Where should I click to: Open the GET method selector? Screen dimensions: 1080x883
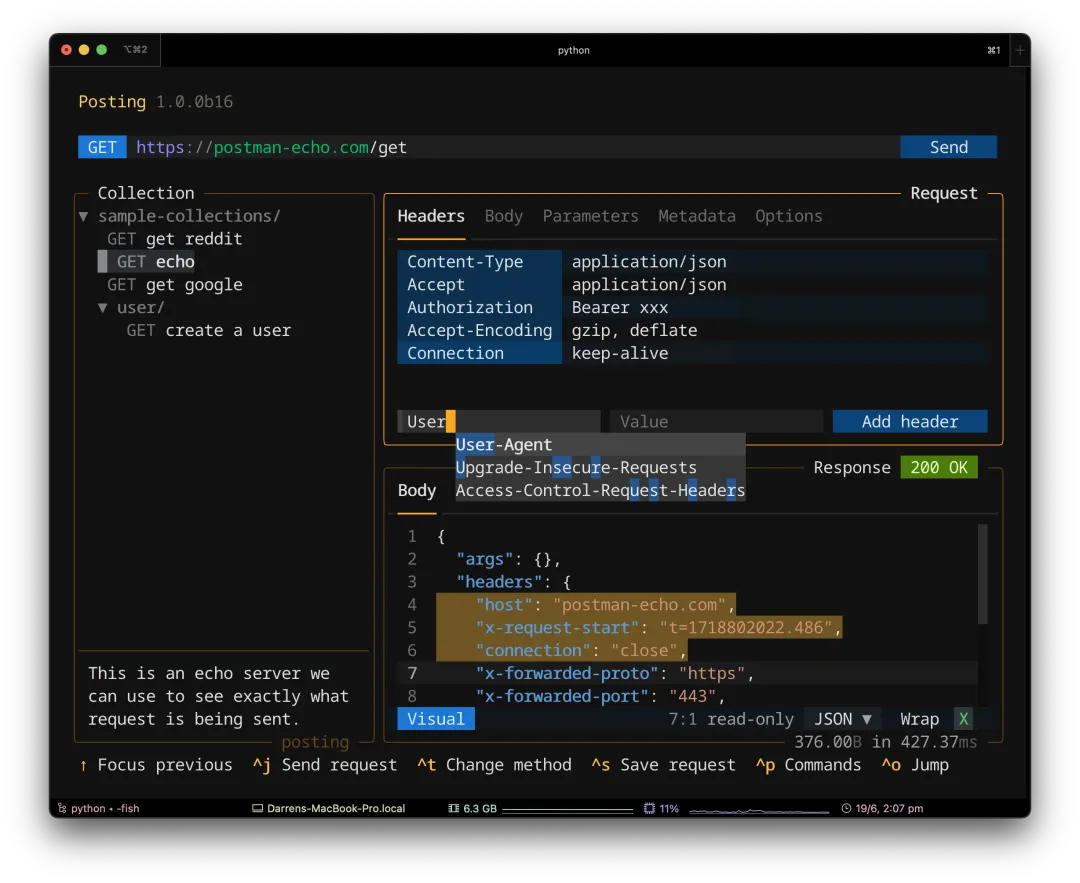click(102, 147)
